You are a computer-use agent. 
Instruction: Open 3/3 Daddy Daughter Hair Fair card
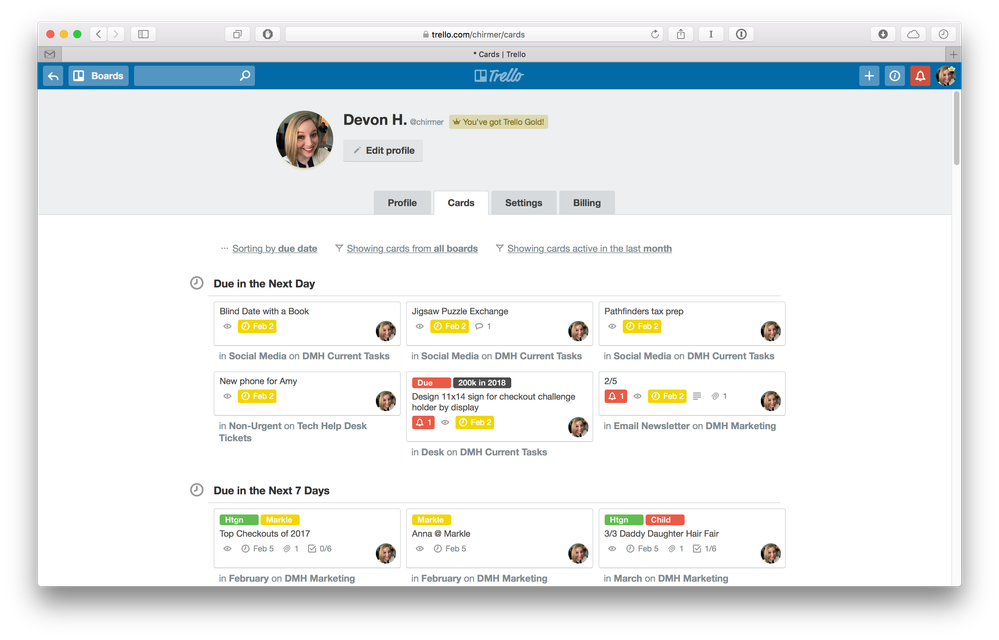691,538
